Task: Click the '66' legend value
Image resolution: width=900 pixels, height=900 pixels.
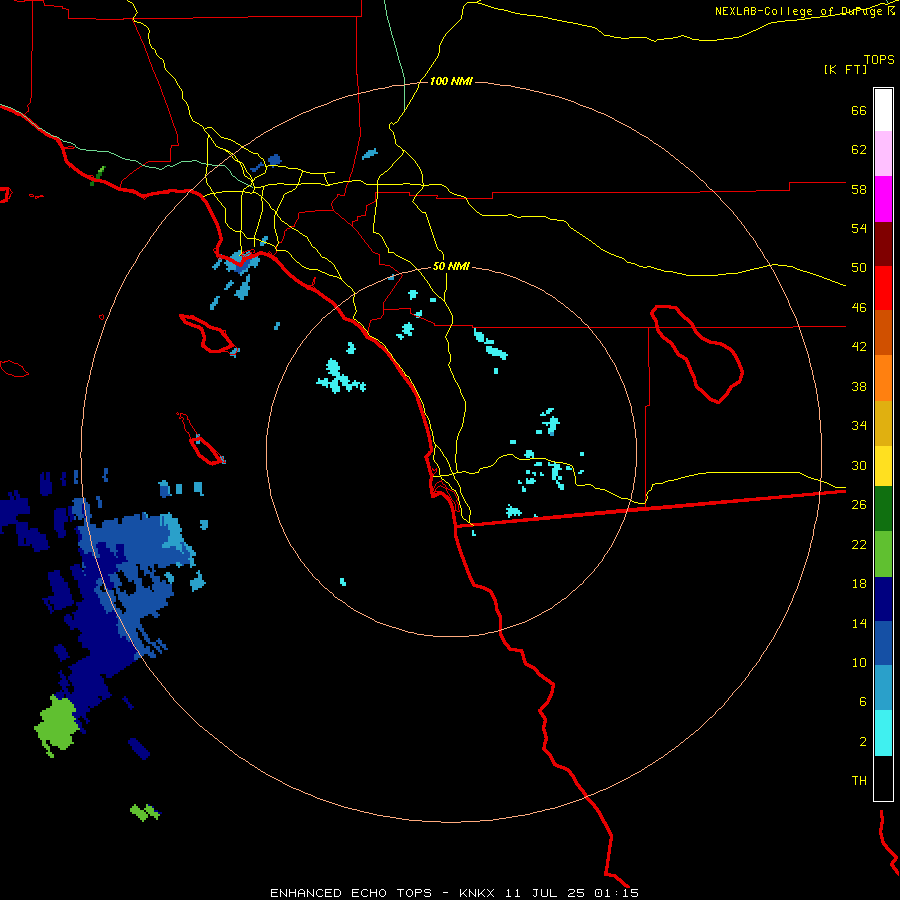Action: coord(859,111)
